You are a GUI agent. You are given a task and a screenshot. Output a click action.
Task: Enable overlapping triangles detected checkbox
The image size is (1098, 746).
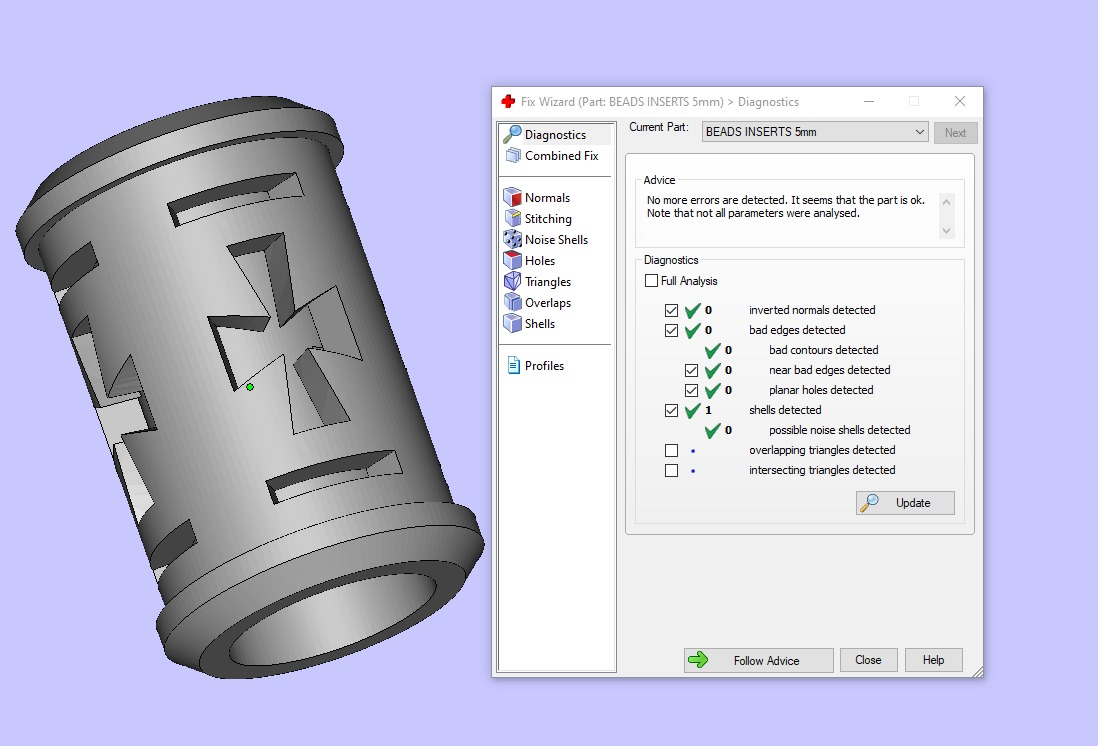coord(672,450)
